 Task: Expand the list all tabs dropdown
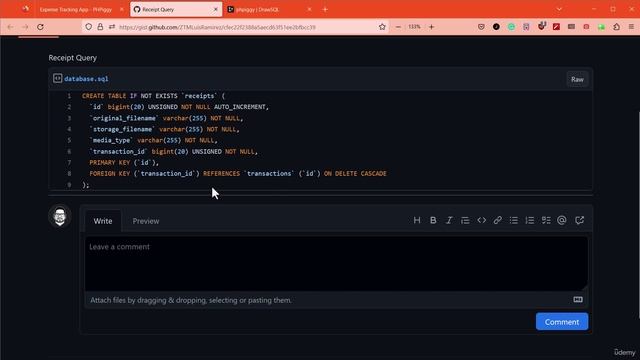pyautogui.click(x=559, y=9)
